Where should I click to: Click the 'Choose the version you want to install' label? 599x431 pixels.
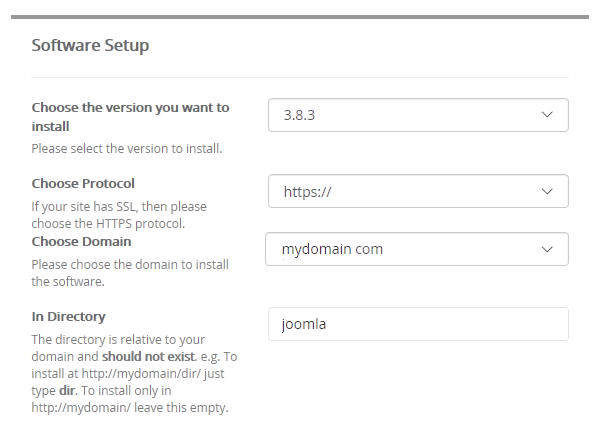point(130,117)
